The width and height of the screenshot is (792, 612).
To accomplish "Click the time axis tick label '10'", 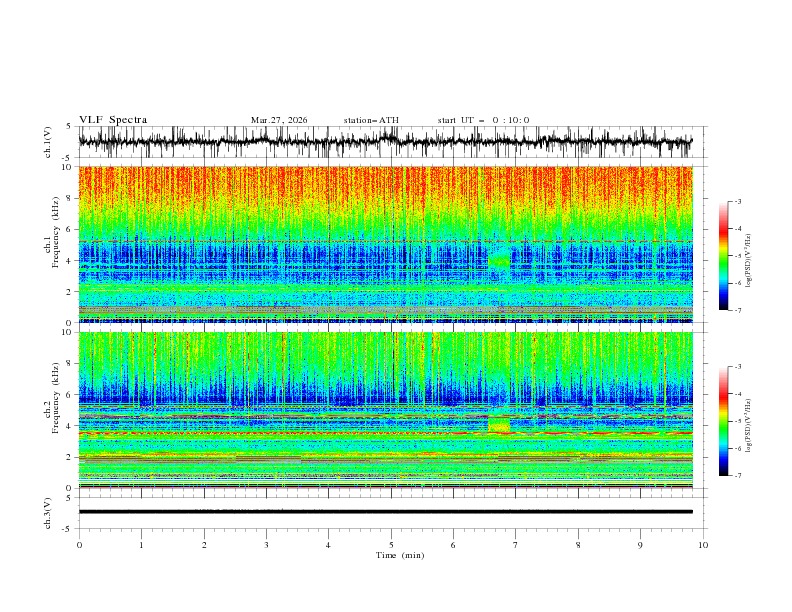I will [703, 545].
